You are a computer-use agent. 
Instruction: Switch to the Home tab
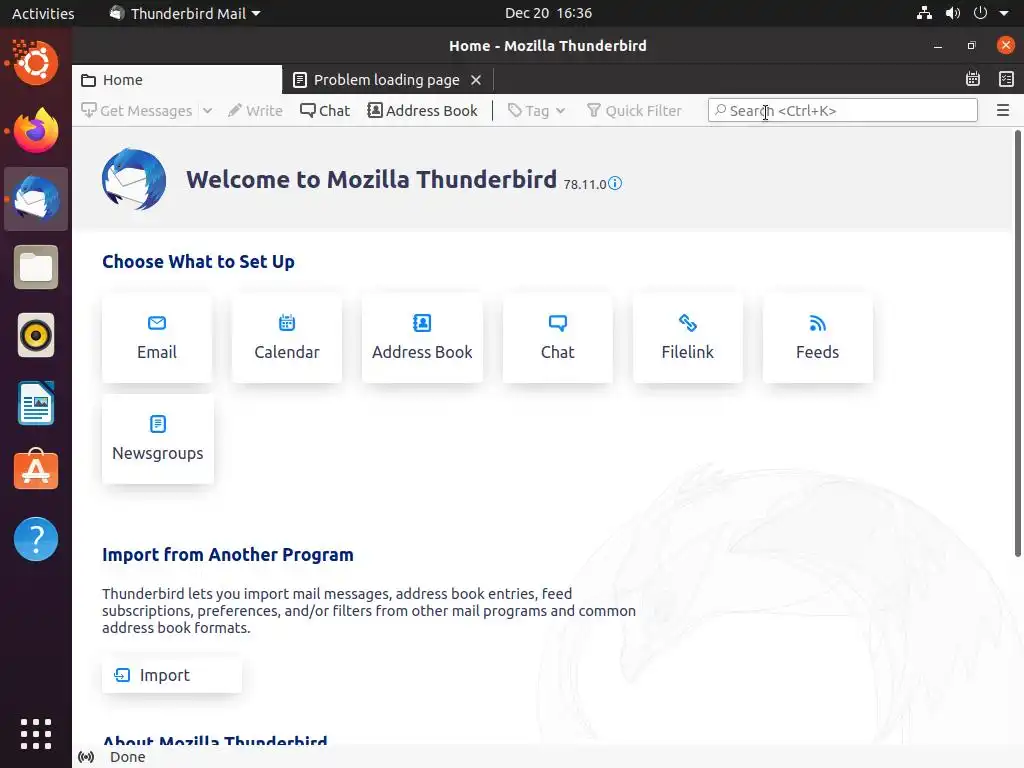tap(177, 80)
